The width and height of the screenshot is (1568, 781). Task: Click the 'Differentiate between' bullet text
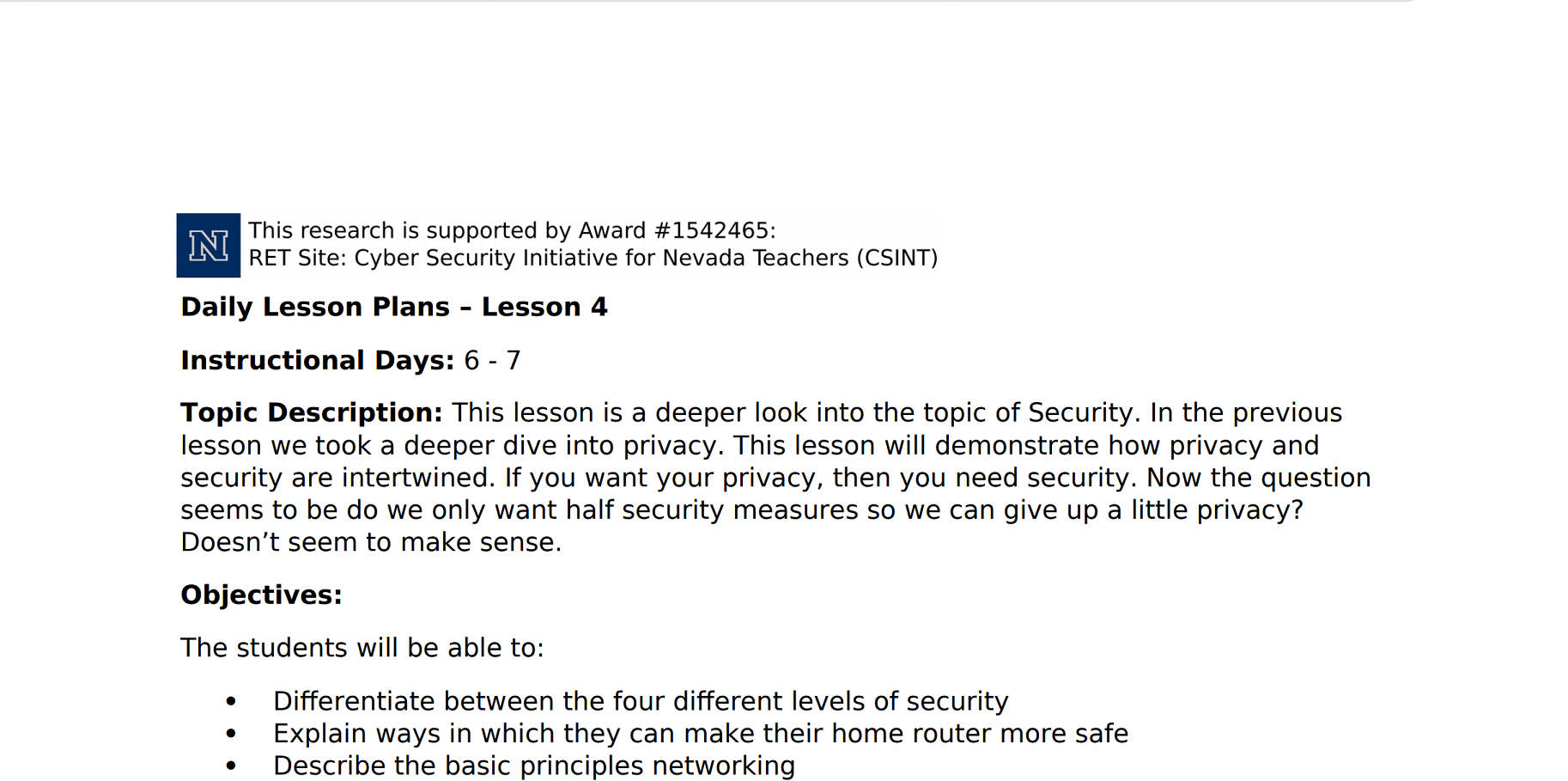[x=640, y=701]
